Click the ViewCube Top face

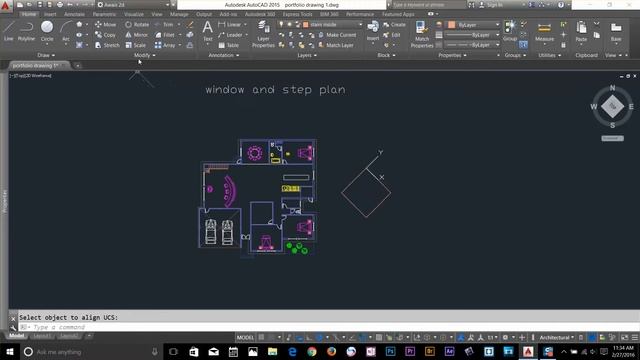(x=612, y=106)
